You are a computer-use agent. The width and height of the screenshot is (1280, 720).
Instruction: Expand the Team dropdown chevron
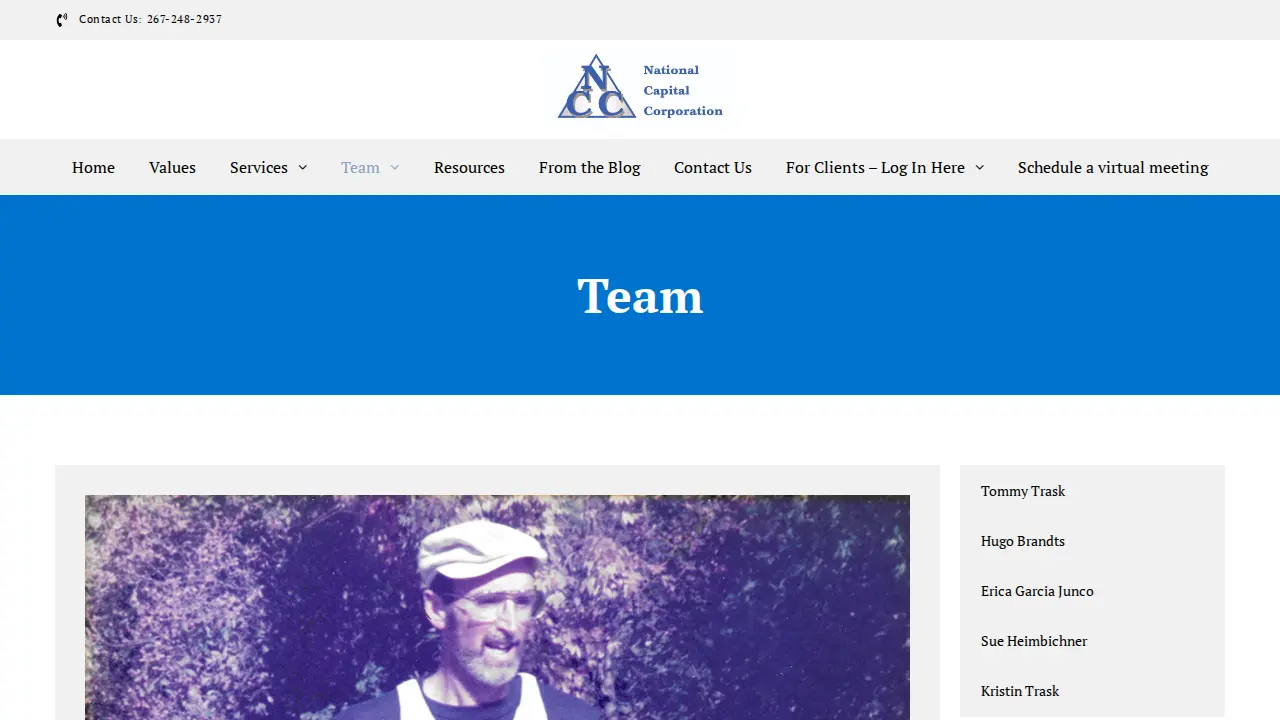[x=395, y=168]
